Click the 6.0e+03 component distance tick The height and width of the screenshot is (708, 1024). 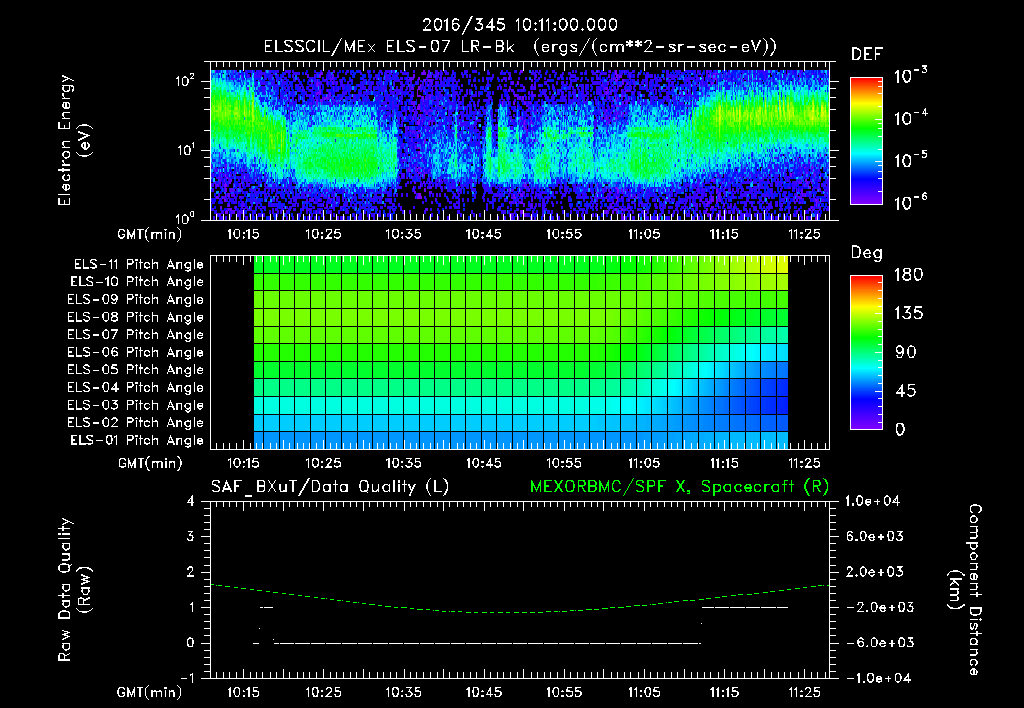click(x=874, y=537)
